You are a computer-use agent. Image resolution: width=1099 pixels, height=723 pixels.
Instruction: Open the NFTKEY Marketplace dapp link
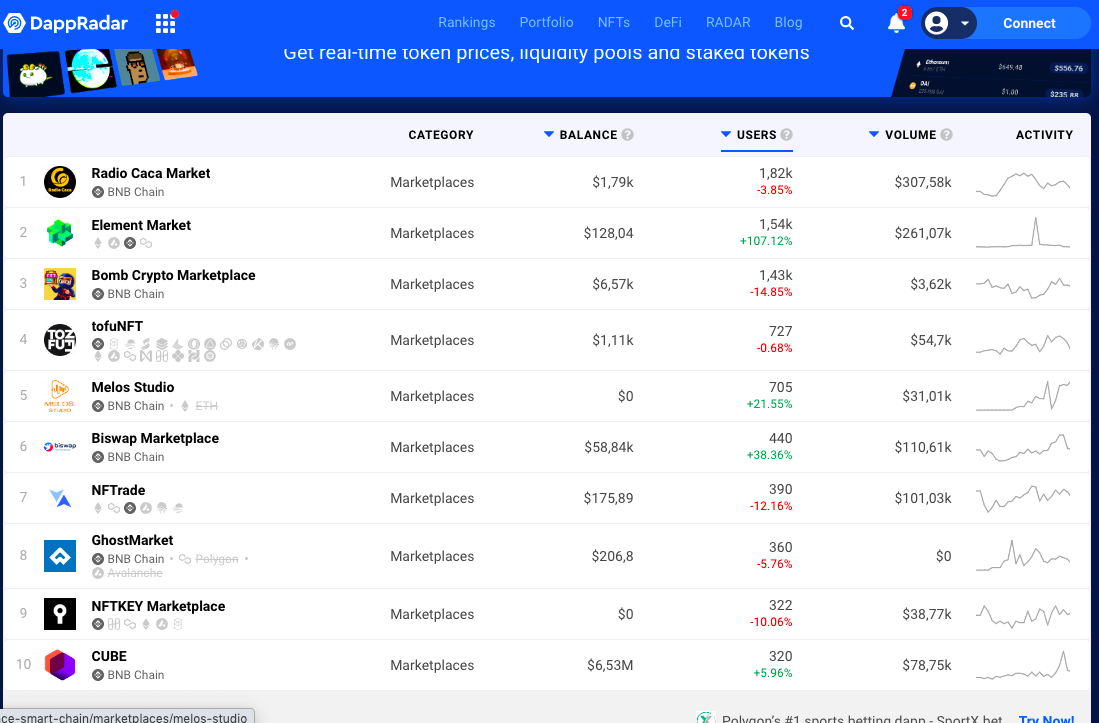pos(158,607)
